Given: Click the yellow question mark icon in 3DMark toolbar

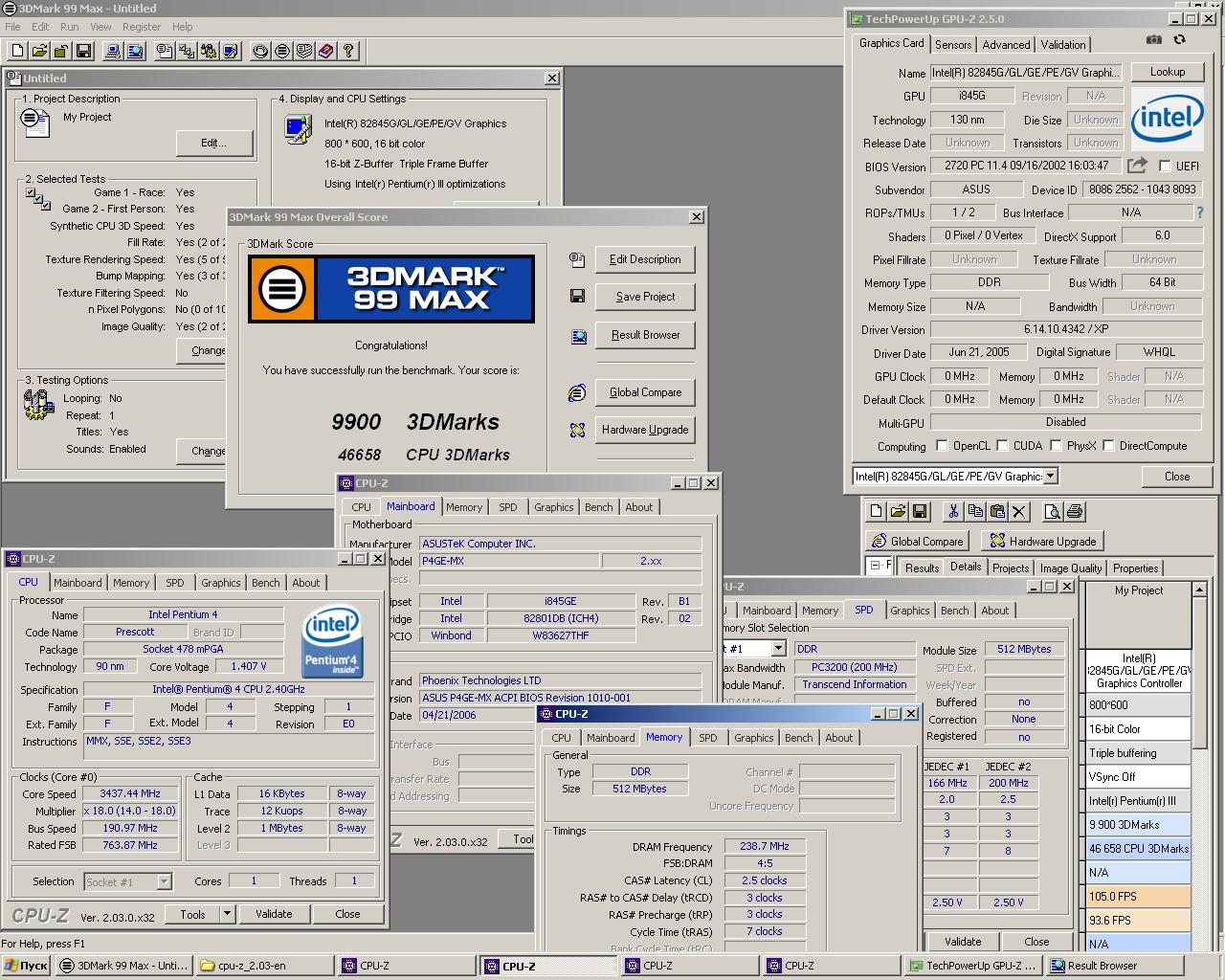Looking at the screenshot, I should pyautogui.click(x=348, y=51).
